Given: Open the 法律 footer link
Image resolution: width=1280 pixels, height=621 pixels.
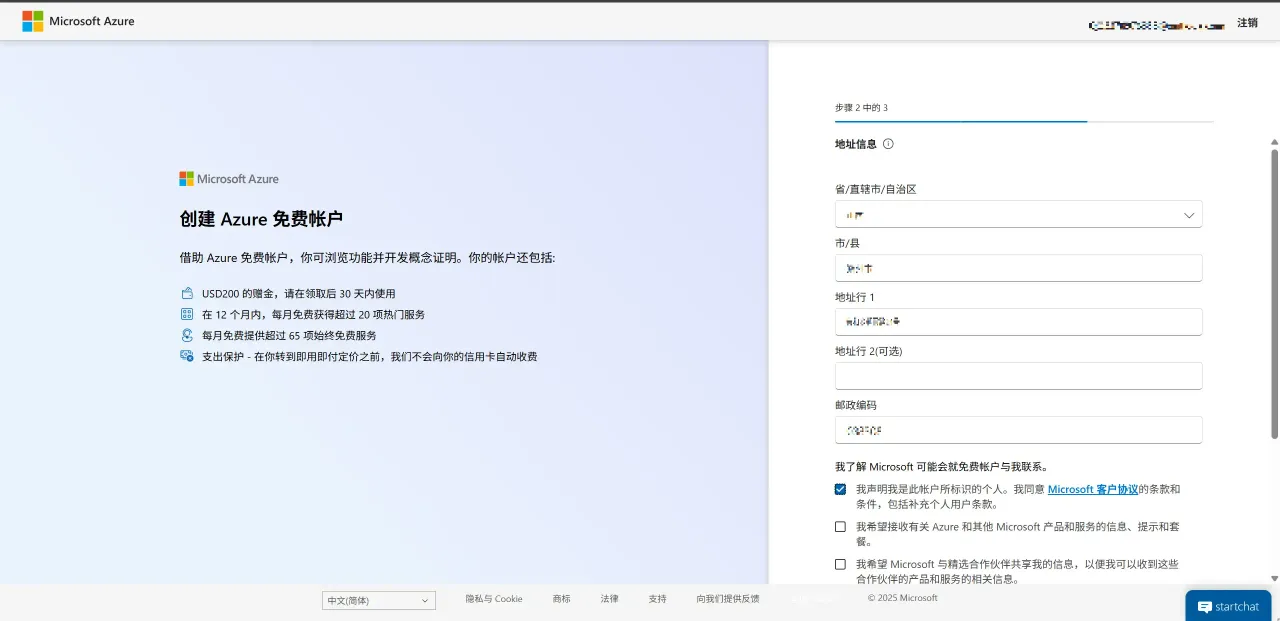Looking at the screenshot, I should click(609, 599).
